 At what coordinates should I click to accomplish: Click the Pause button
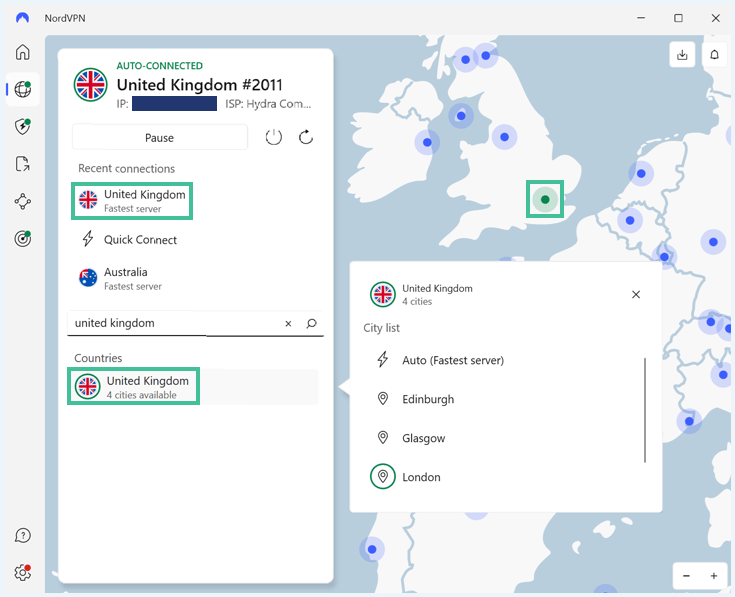pyautogui.click(x=159, y=137)
